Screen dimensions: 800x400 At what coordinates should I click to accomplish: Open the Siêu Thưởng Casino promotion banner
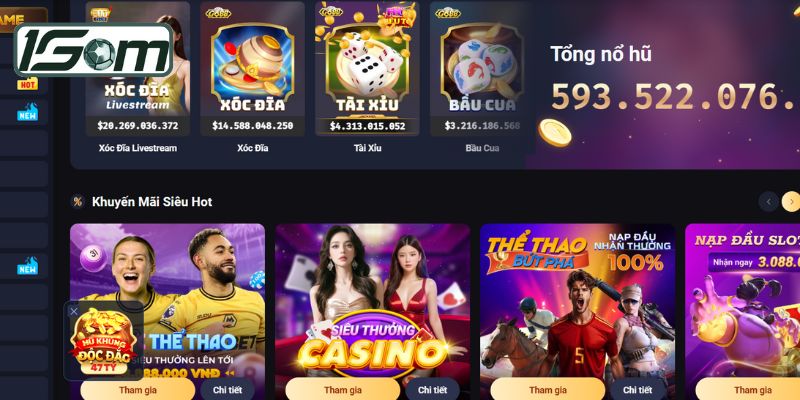tap(372, 301)
